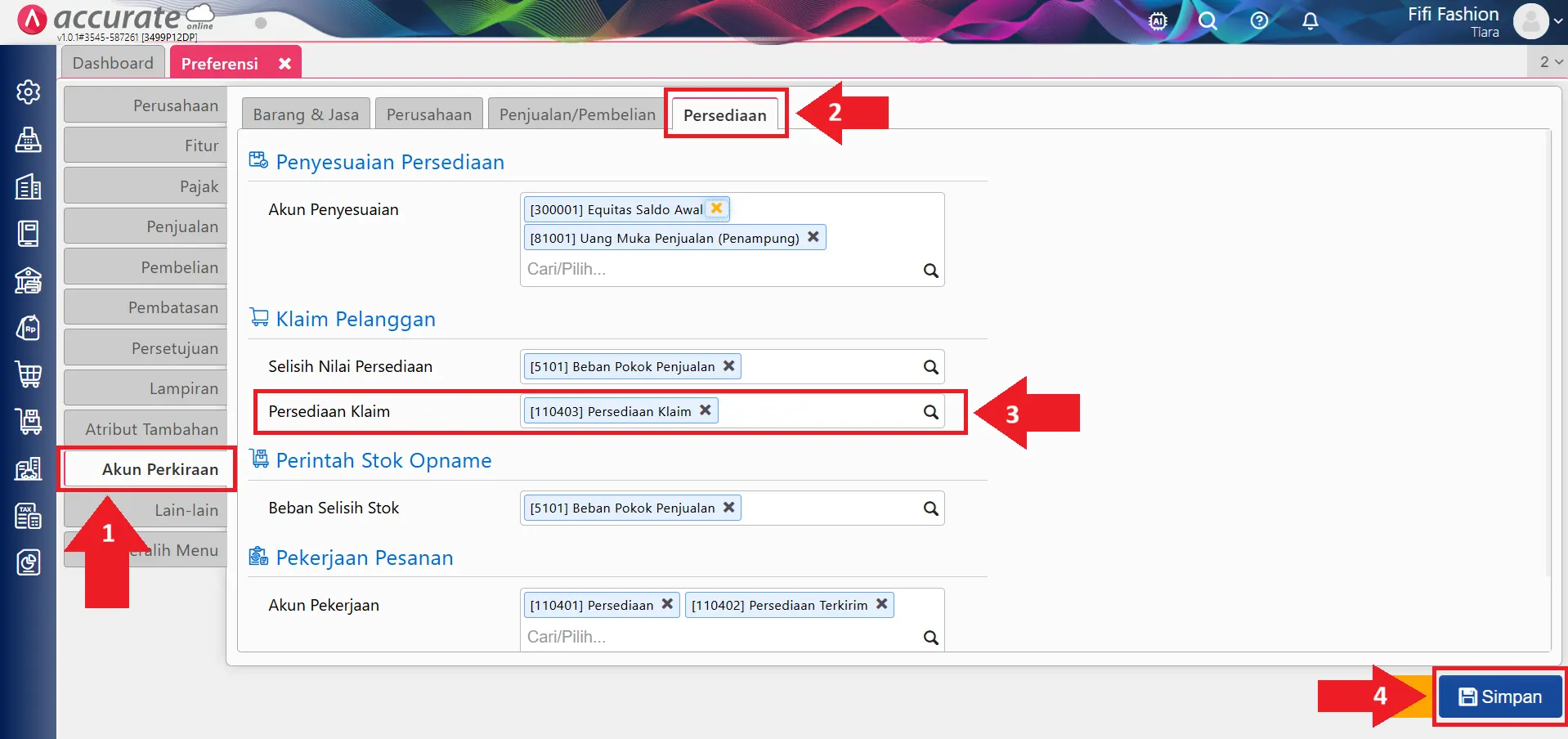This screenshot has width=1568, height=739.
Task: Click the help question mark icon
Action: 1259,21
